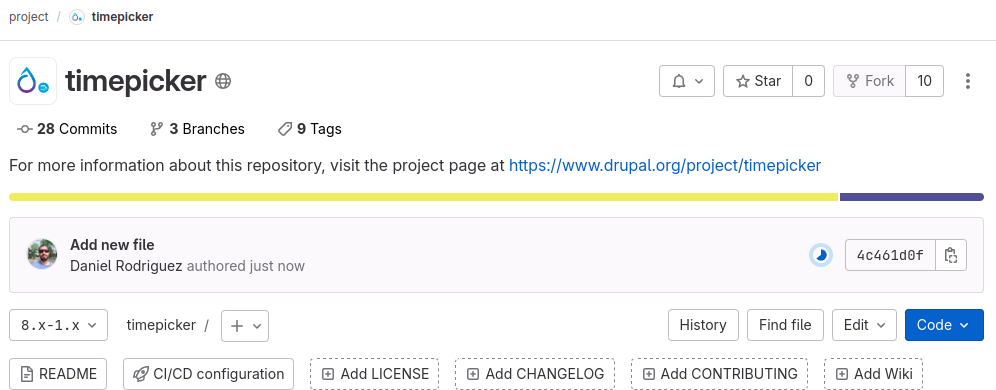The image size is (996, 390).
Task: Open Daniel Rodriguez's author profile
Action: [x=126, y=266]
